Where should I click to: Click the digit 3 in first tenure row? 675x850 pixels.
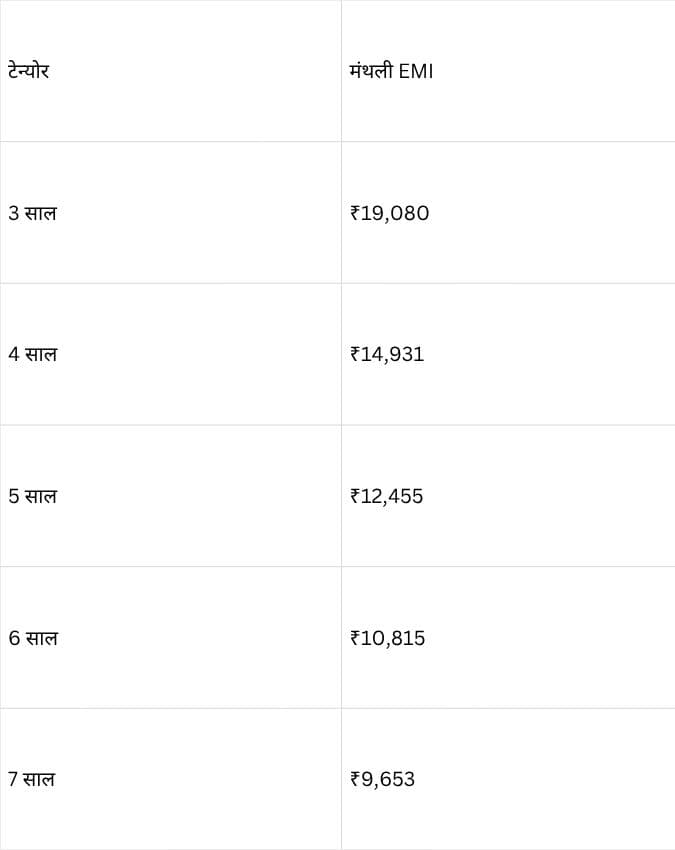[14, 213]
